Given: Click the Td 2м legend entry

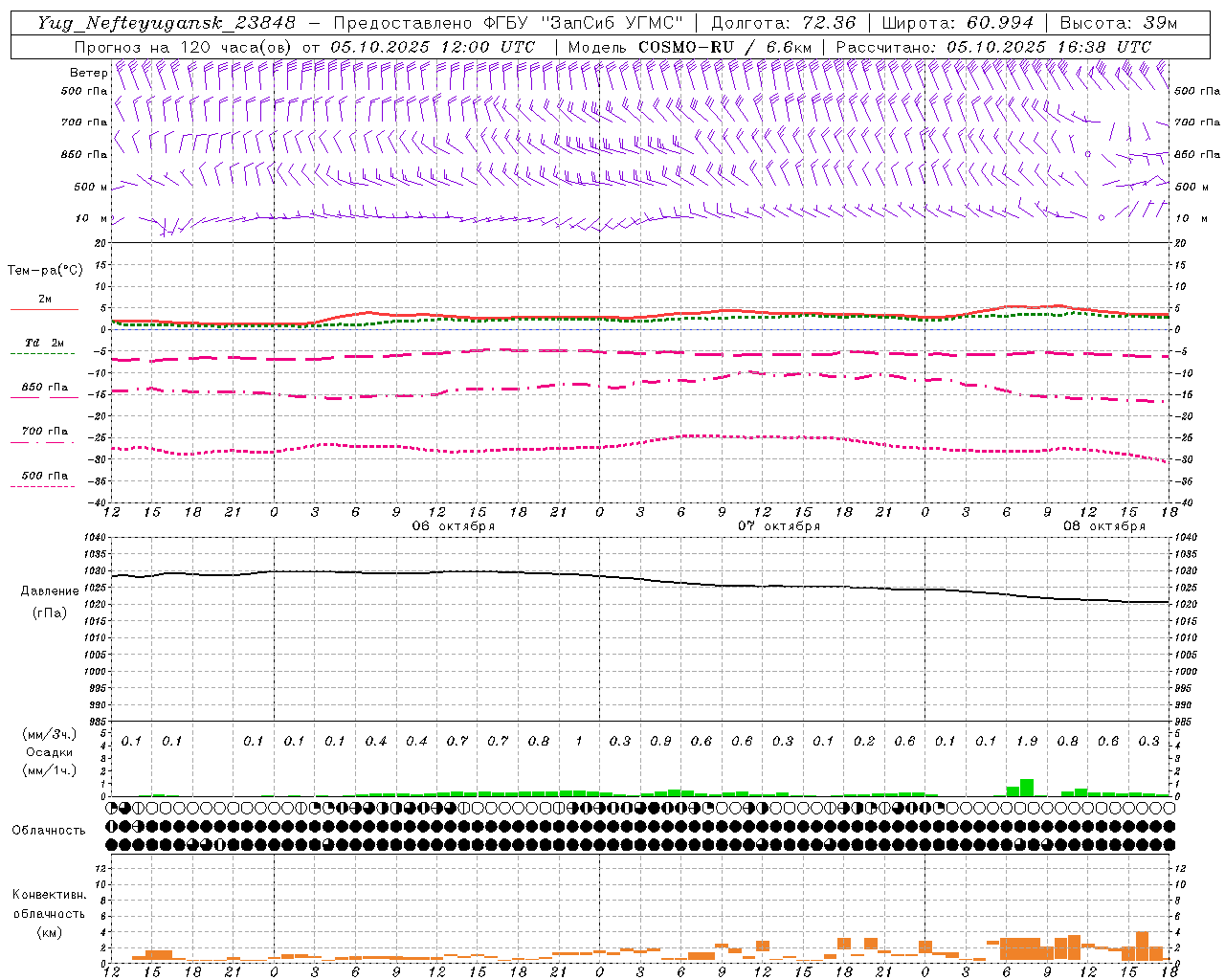Looking at the screenshot, I should (x=44, y=343).
